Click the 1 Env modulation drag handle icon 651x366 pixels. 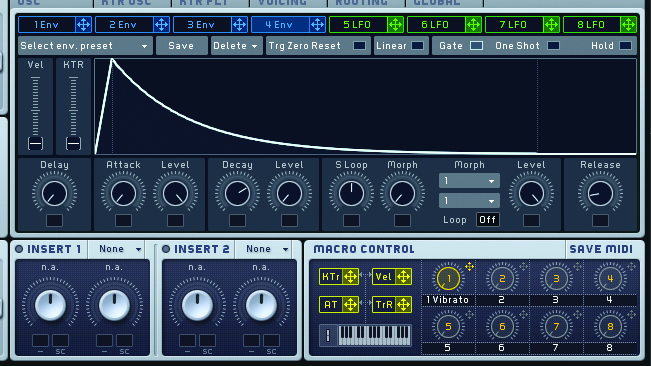(x=83, y=25)
